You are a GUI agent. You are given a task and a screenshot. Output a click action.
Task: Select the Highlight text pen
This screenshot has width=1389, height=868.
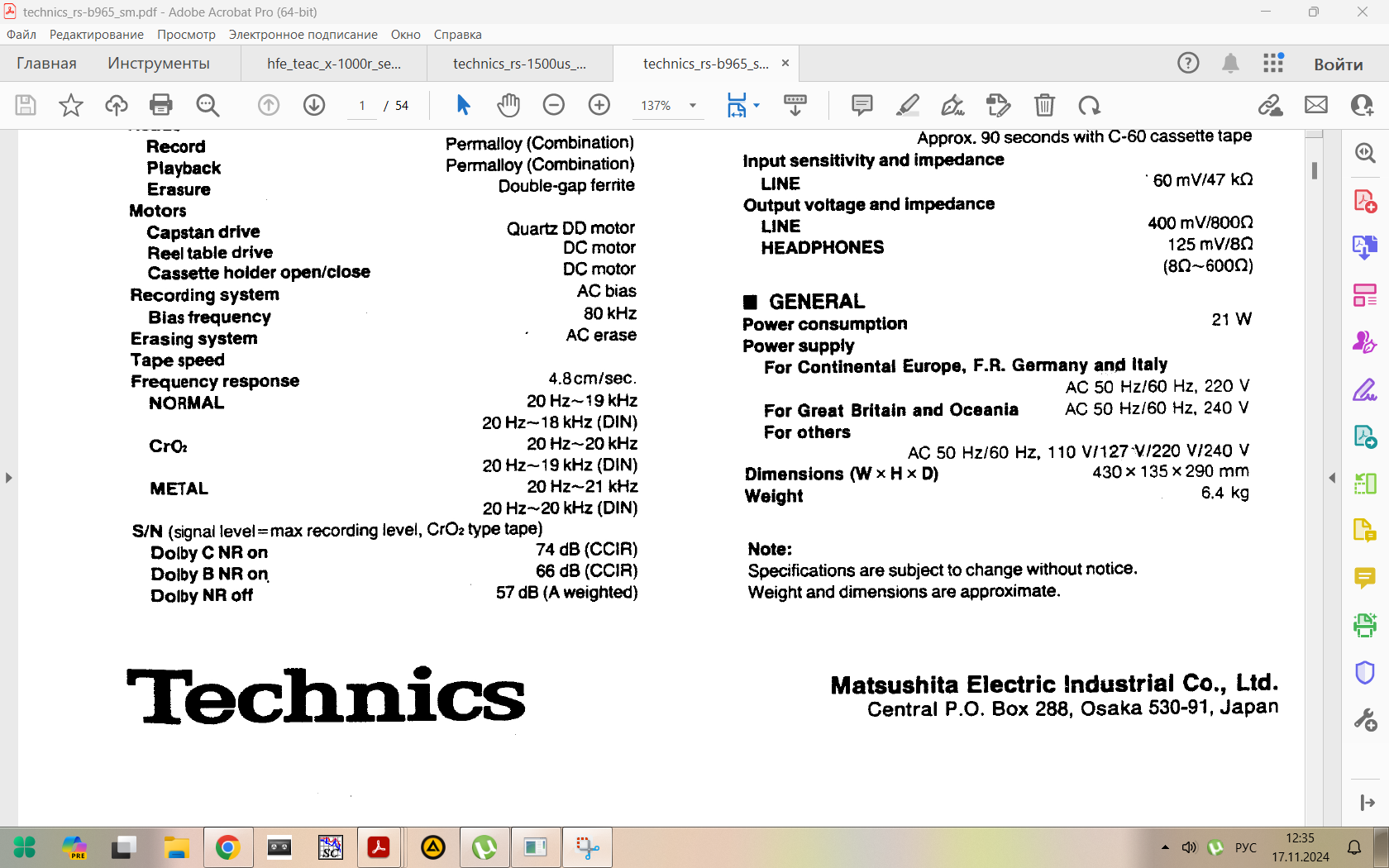908,105
